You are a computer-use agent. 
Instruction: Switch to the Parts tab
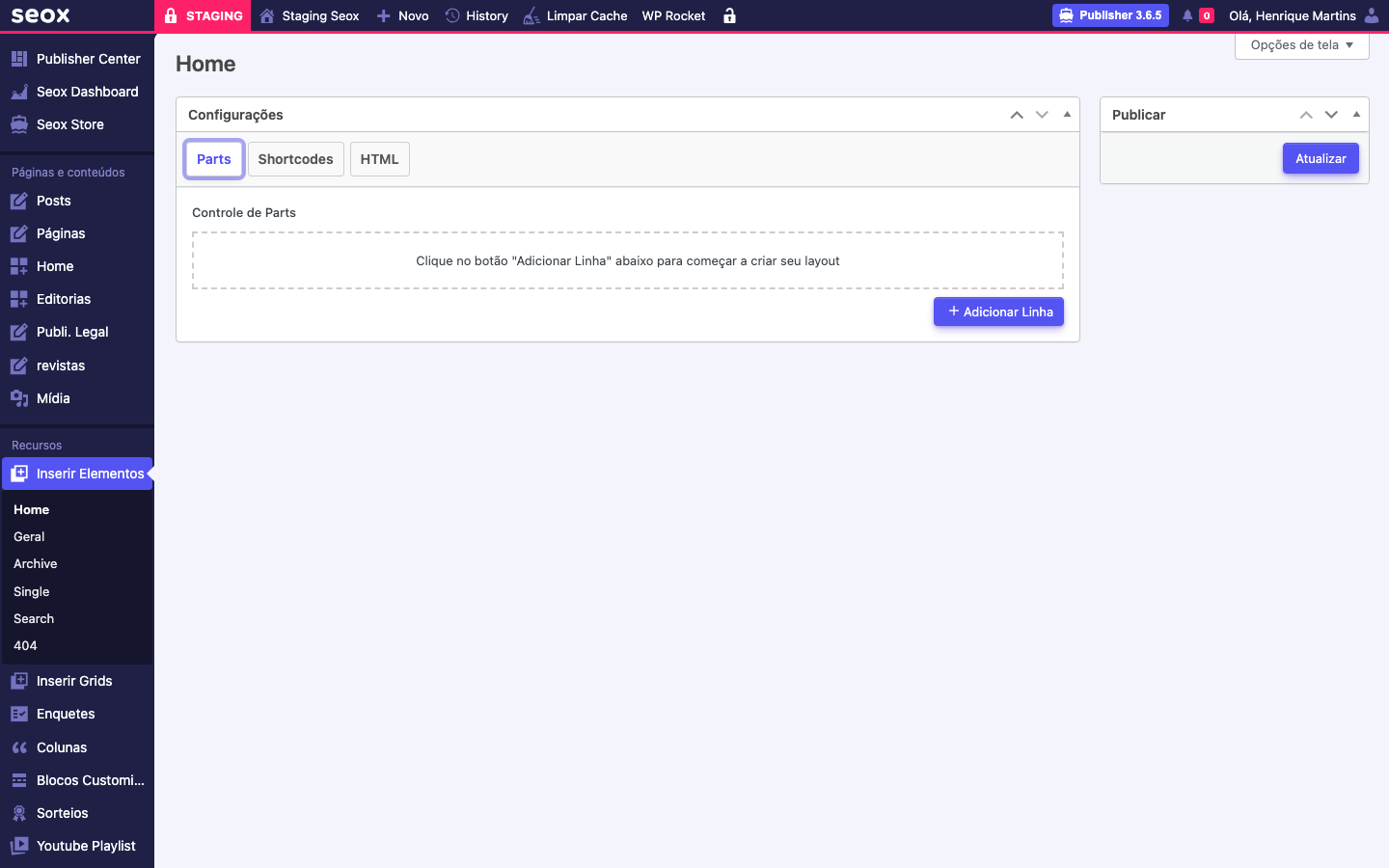click(214, 159)
